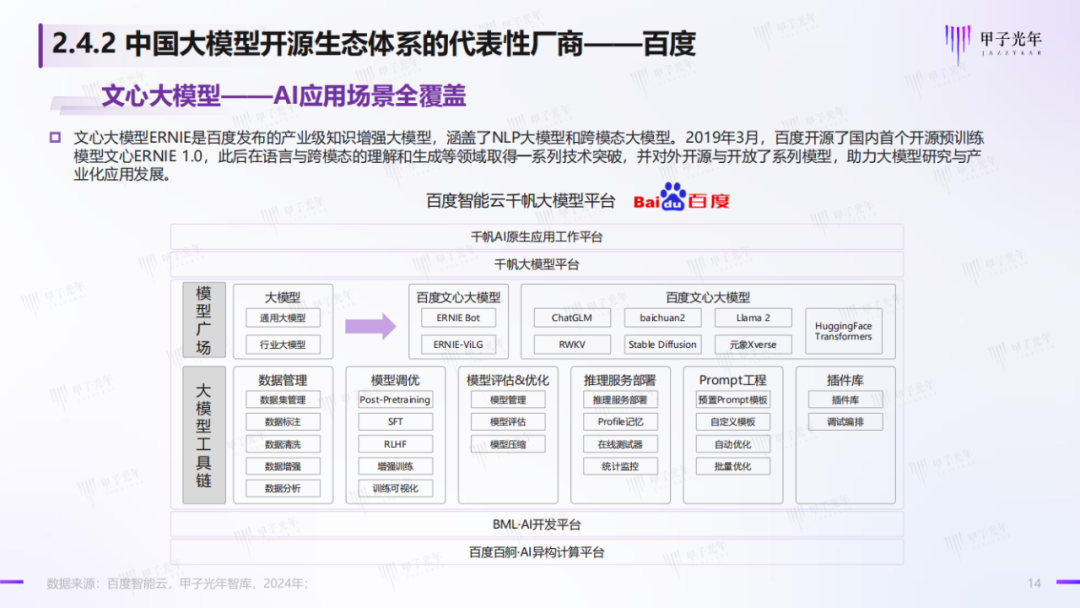The height and width of the screenshot is (608, 1080).
Task: Choose the 增强训练 box
Action: pos(395,466)
